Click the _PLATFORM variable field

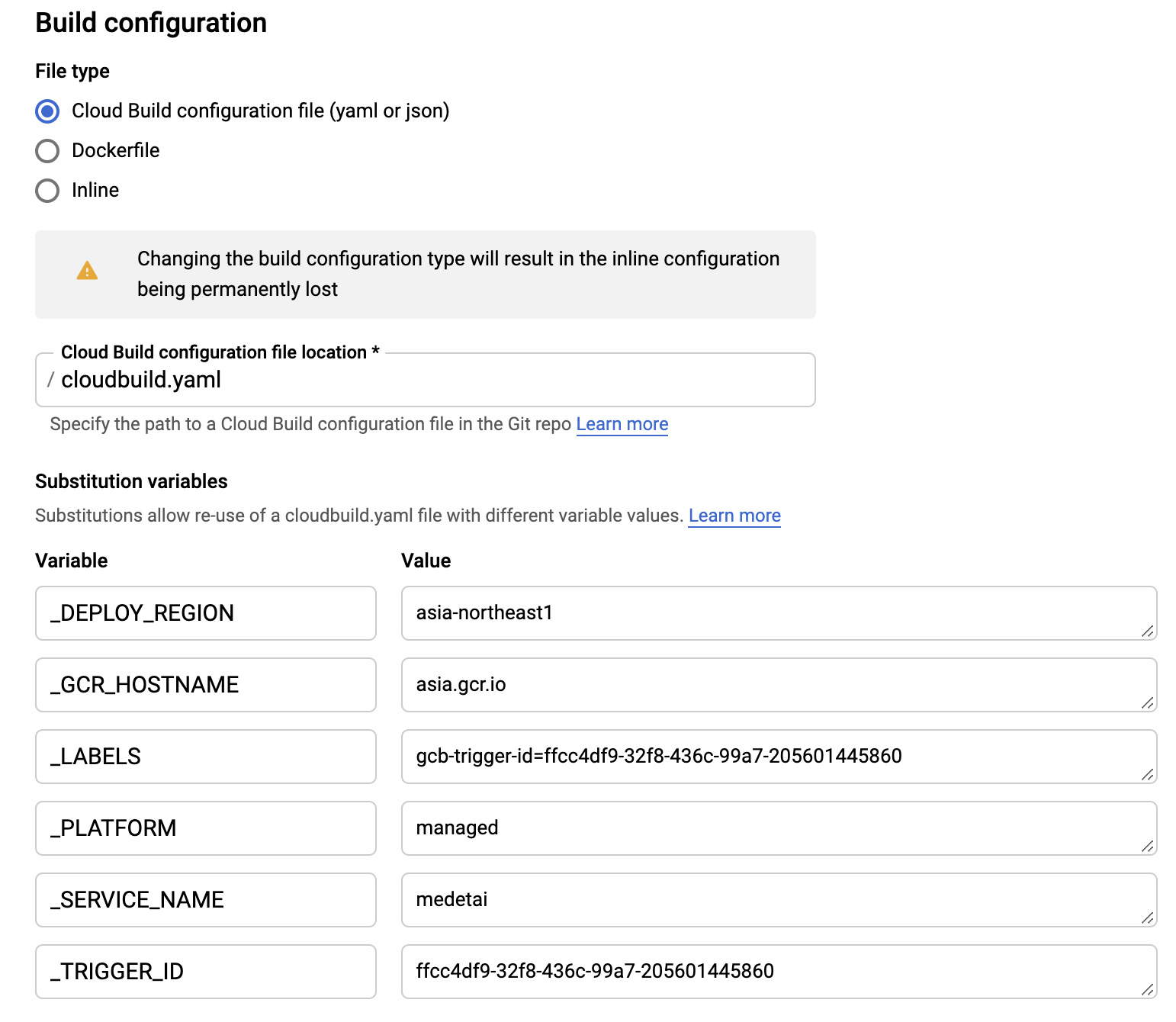pos(206,828)
